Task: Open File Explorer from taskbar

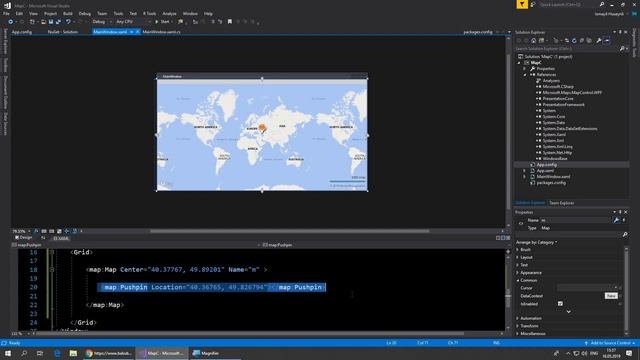Action: pyautogui.click(x=73, y=353)
